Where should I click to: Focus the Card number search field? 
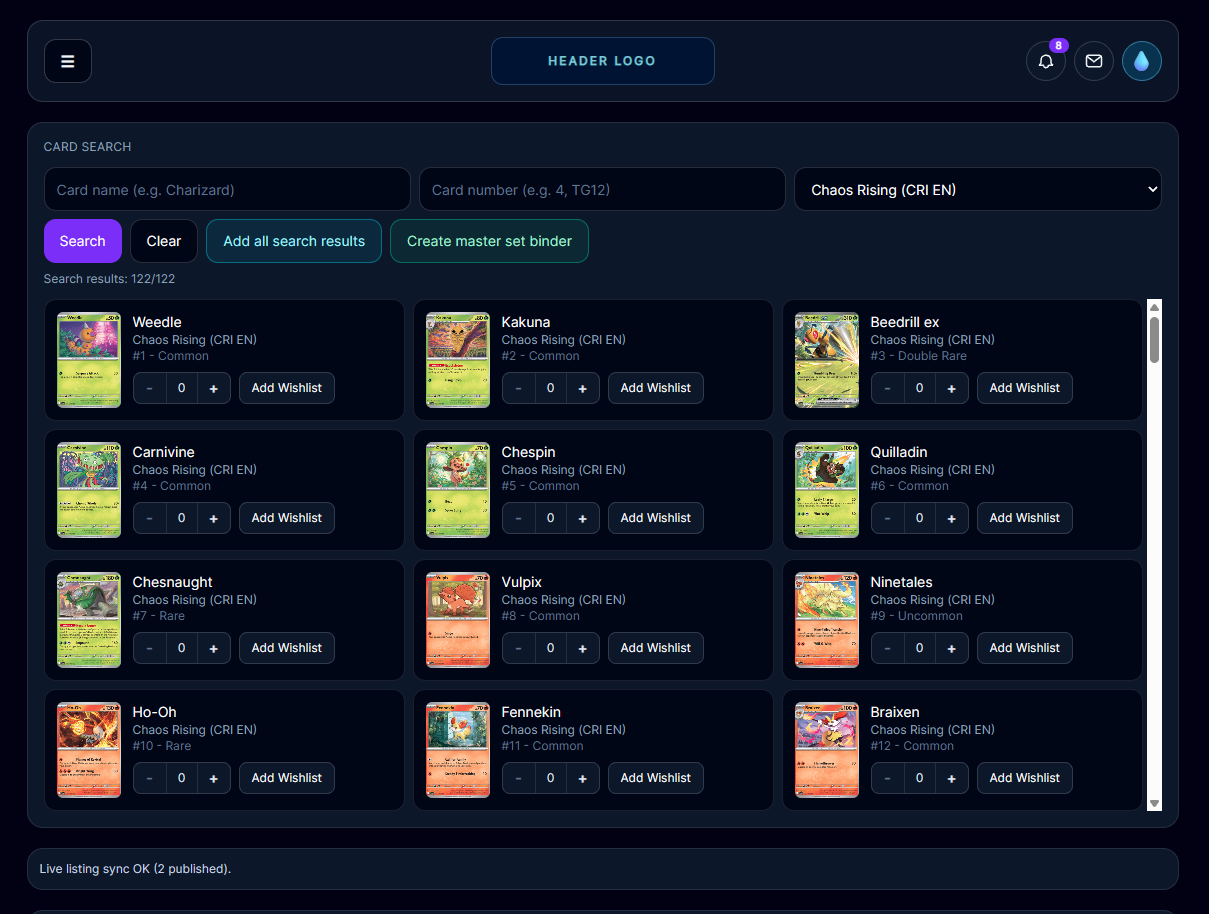[602, 189]
